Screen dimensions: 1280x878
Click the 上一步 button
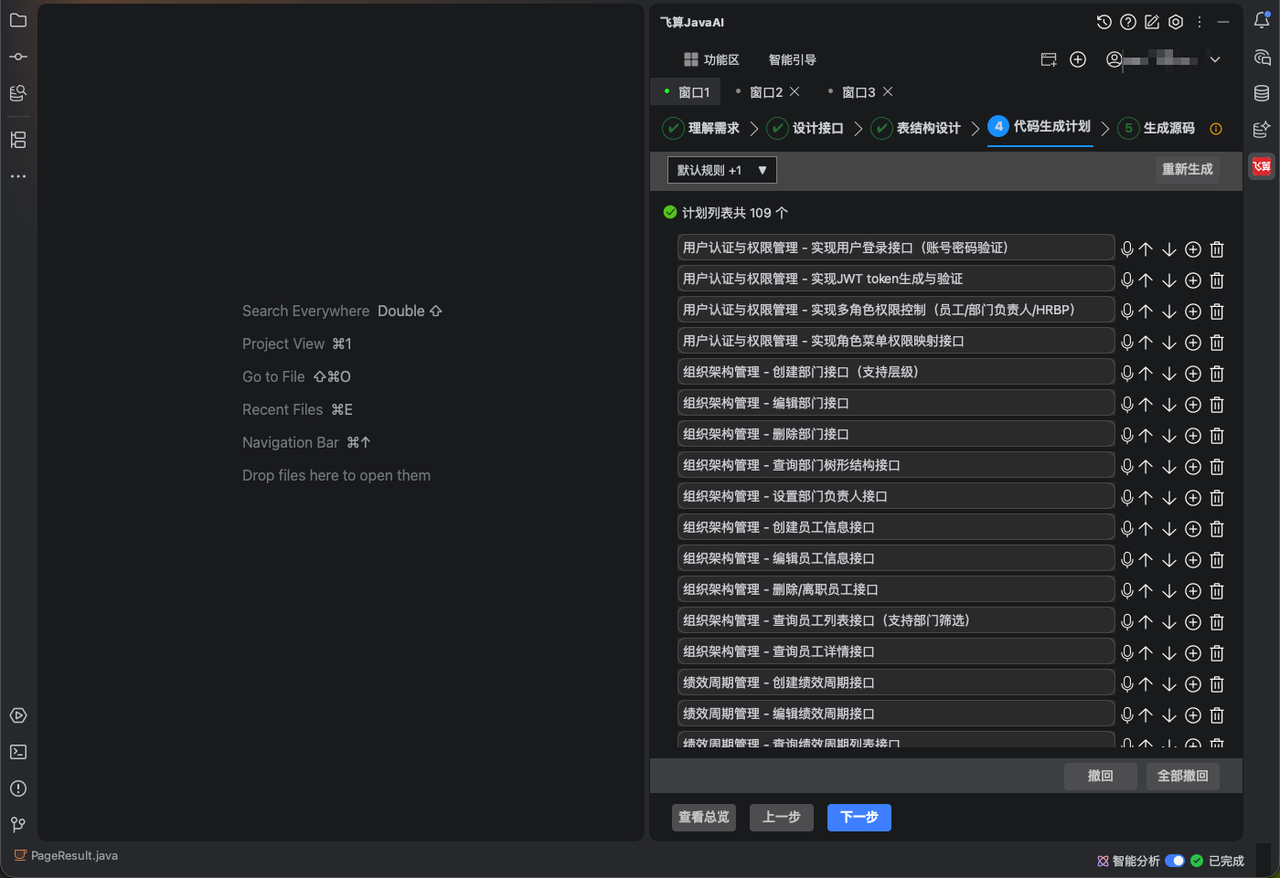781,818
